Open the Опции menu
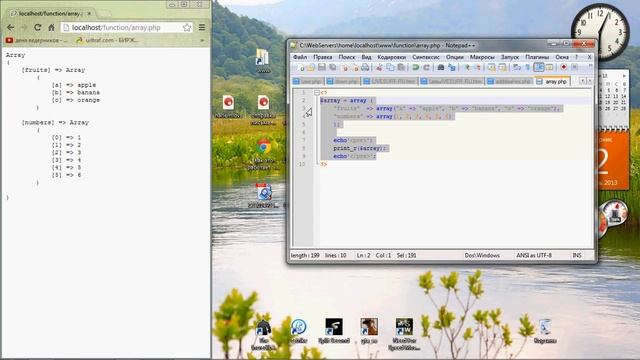 455,57
